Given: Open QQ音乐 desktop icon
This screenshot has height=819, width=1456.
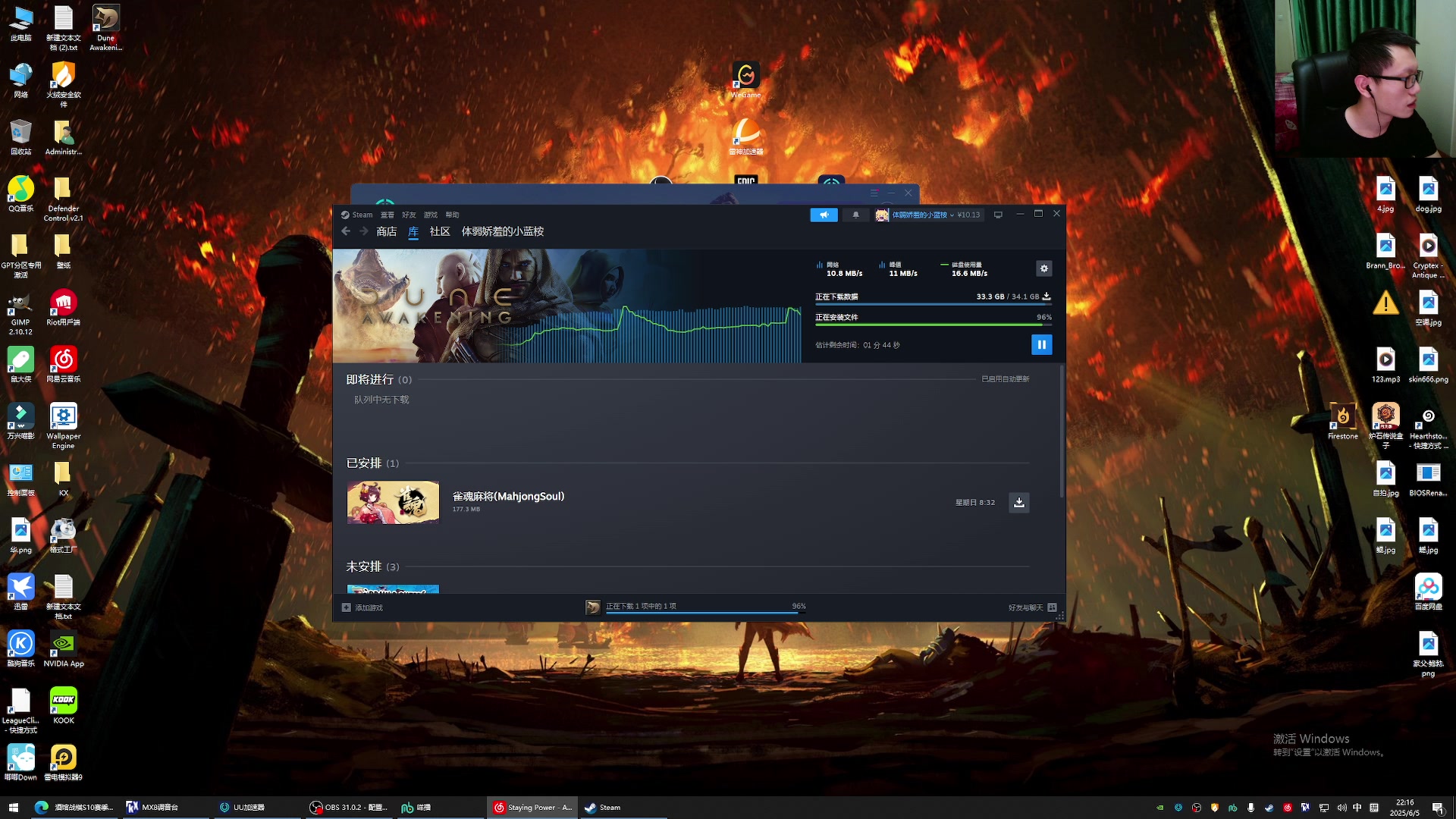Looking at the screenshot, I should pyautogui.click(x=20, y=194).
